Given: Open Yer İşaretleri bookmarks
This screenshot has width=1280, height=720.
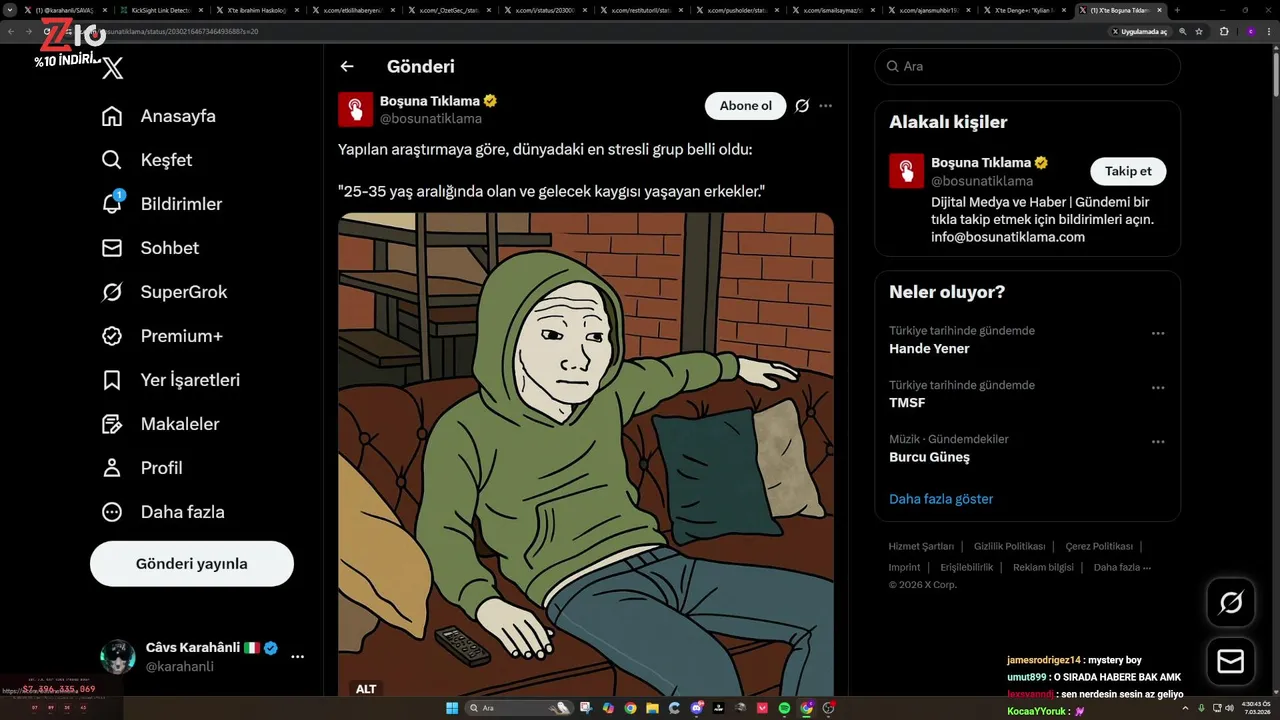Looking at the screenshot, I should 171,380.
